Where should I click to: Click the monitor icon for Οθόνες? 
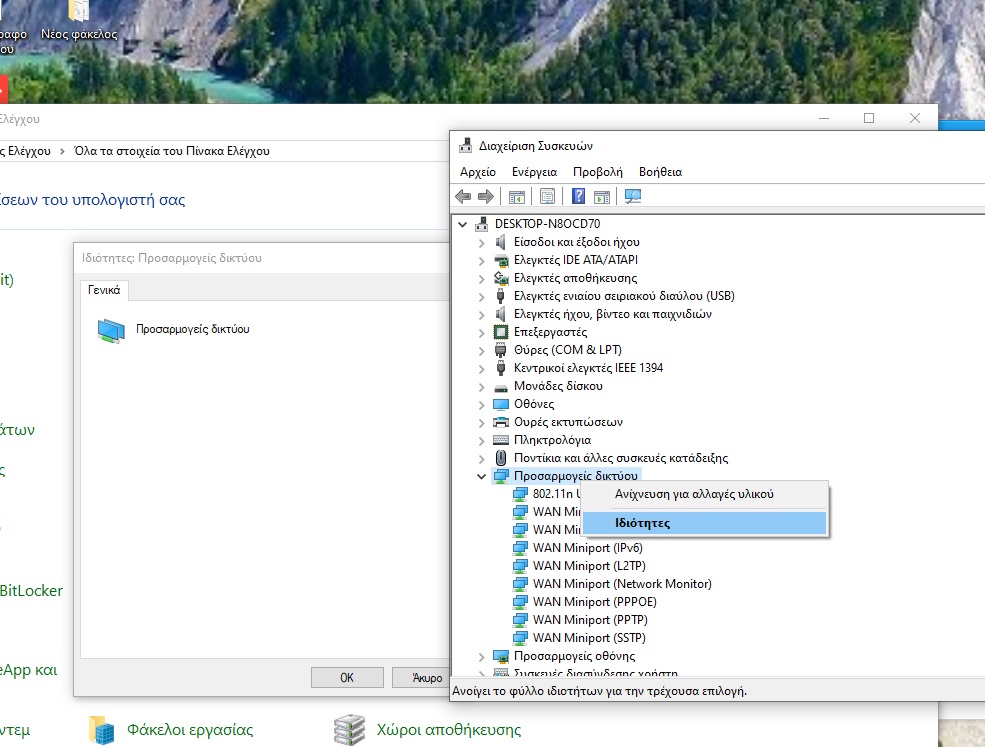(501, 404)
